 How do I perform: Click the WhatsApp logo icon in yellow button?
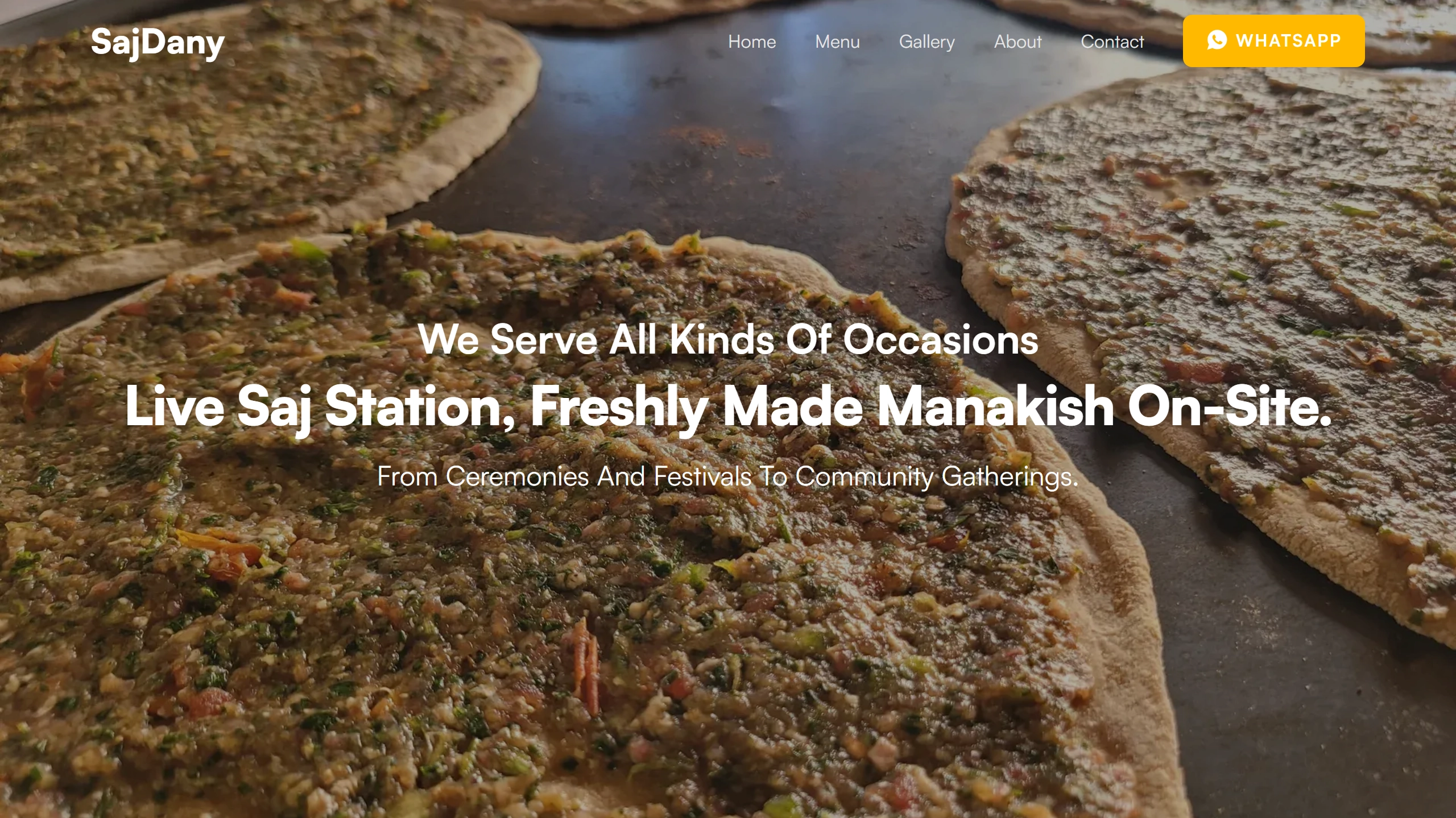coord(1217,40)
